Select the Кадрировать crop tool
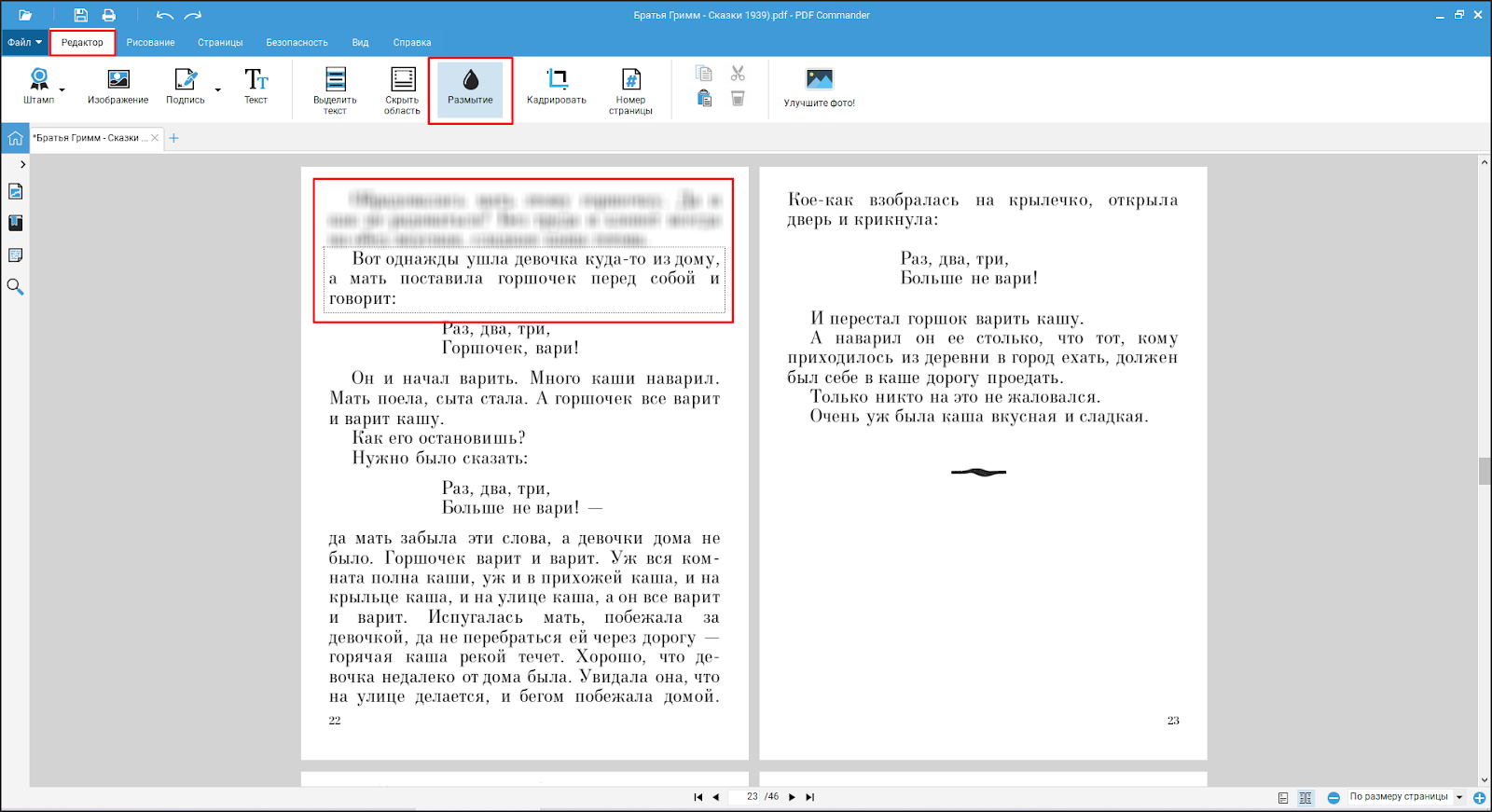The height and width of the screenshot is (812, 1492). coord(557,86)
